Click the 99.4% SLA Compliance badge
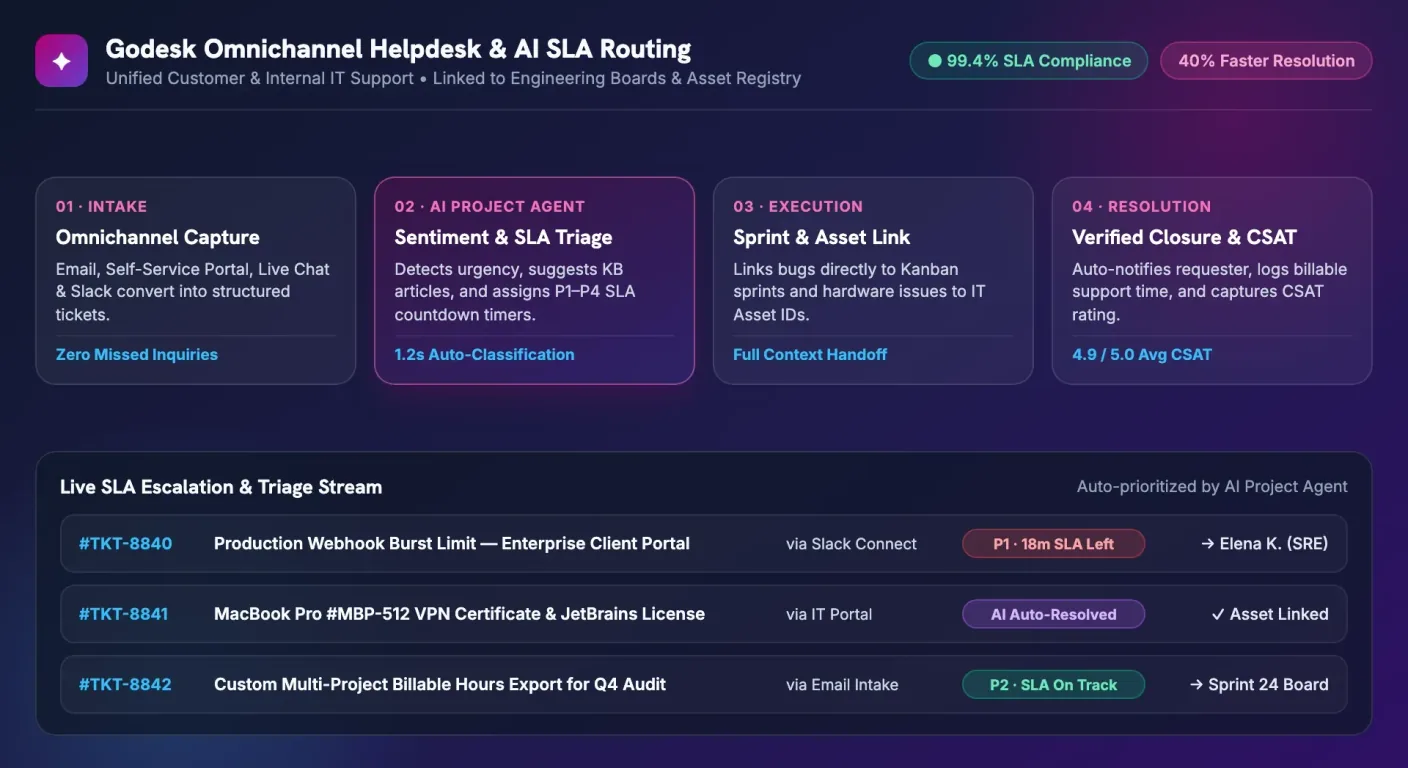Image resolution: width=1408 pixels, height=768 pixels. (1028, 61)
